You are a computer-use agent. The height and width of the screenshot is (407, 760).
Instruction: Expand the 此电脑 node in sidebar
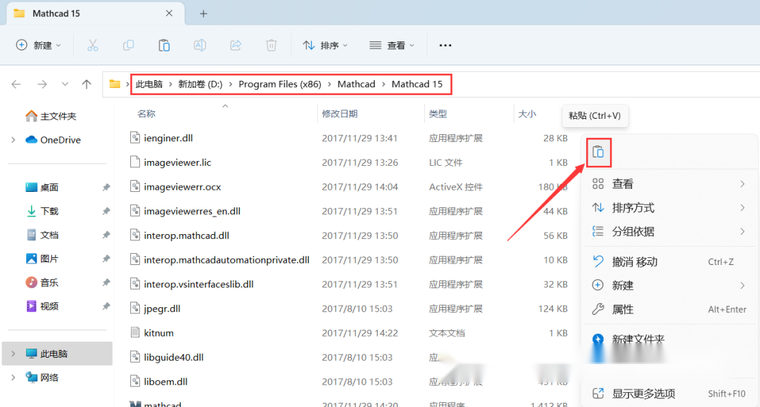[x=13, y=354]
